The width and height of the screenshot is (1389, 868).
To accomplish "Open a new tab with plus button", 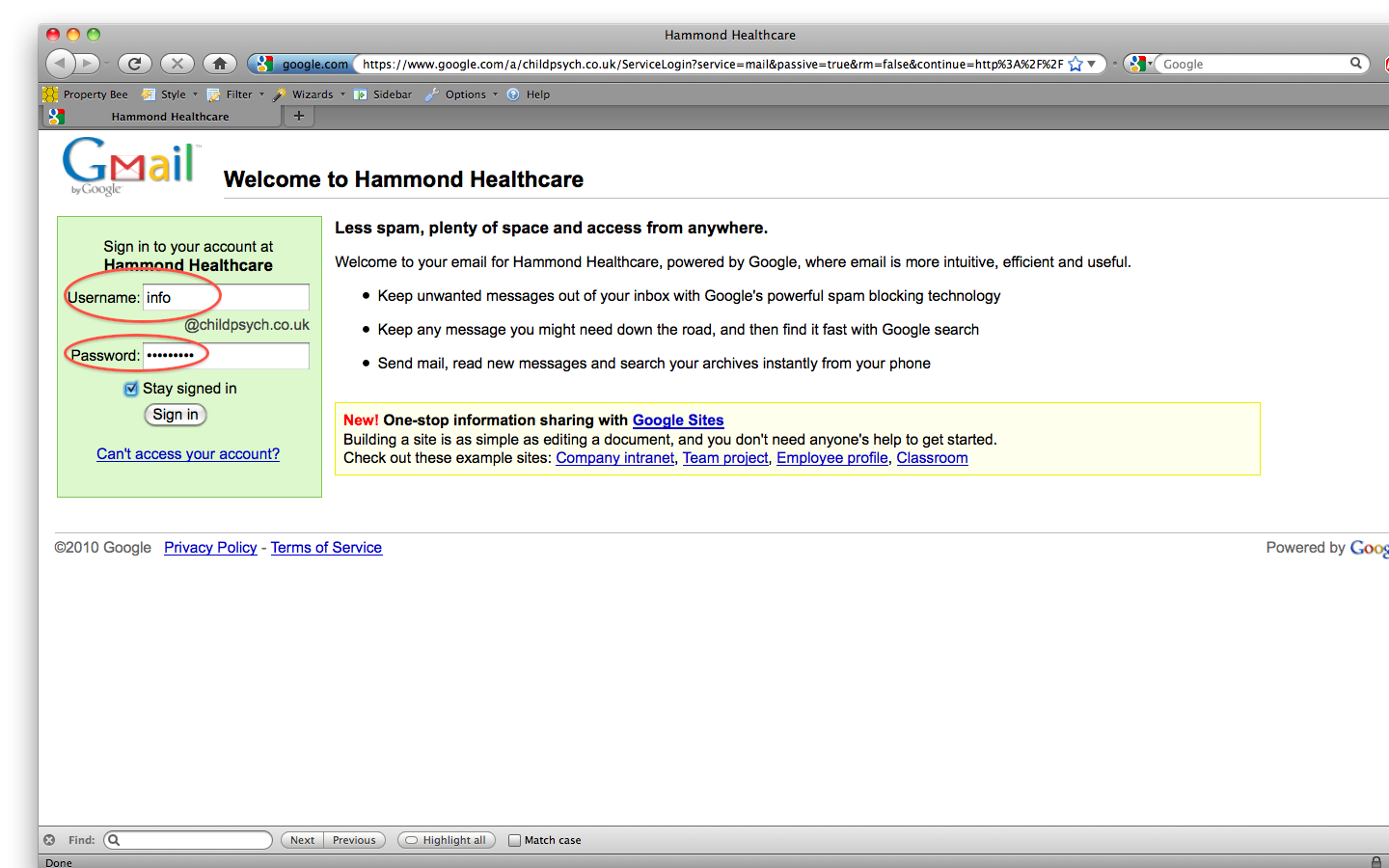I will point(299,116).
